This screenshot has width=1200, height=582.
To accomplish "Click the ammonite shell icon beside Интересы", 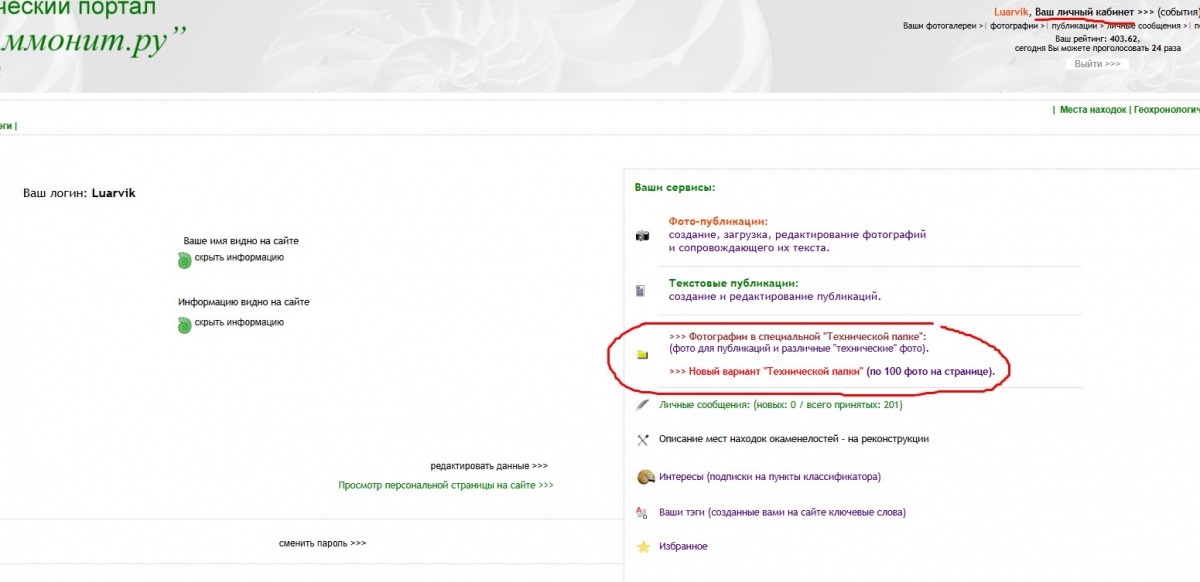I will [644, 477].
